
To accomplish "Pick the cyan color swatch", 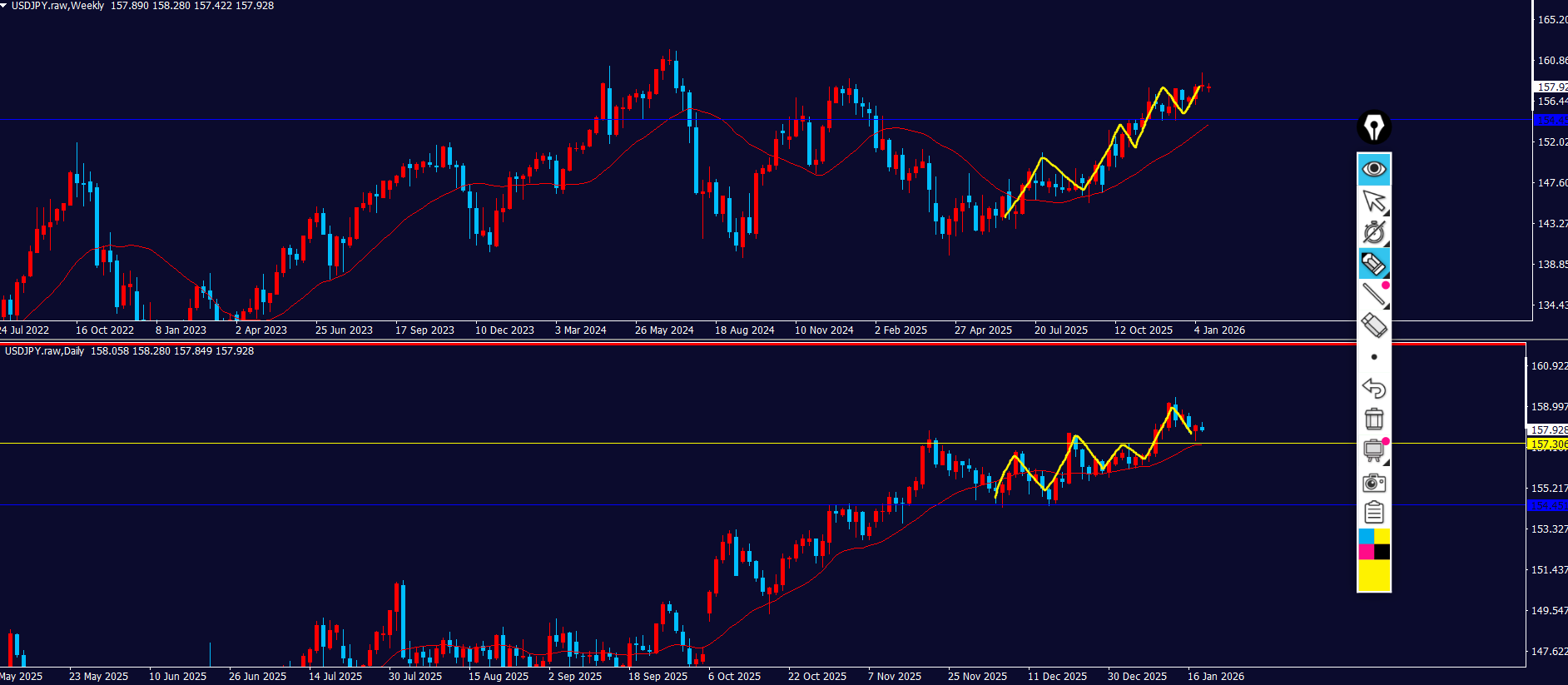I will coord(1366,536).
